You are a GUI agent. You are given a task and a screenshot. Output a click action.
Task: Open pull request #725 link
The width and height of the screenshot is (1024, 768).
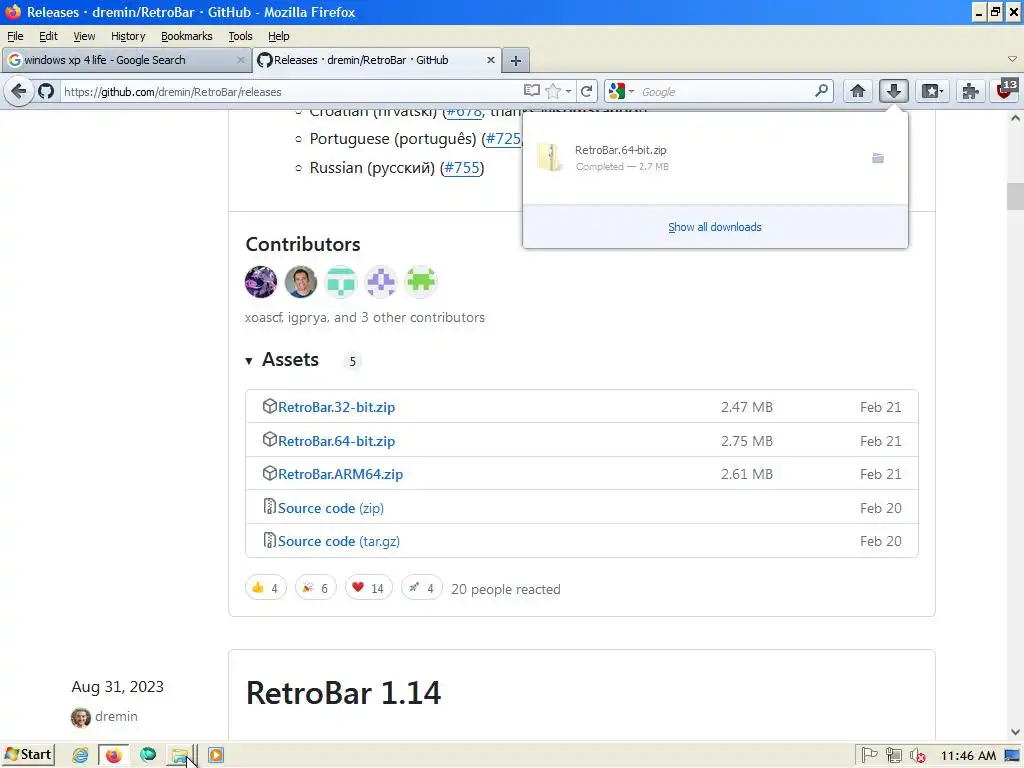click(503, 139)
